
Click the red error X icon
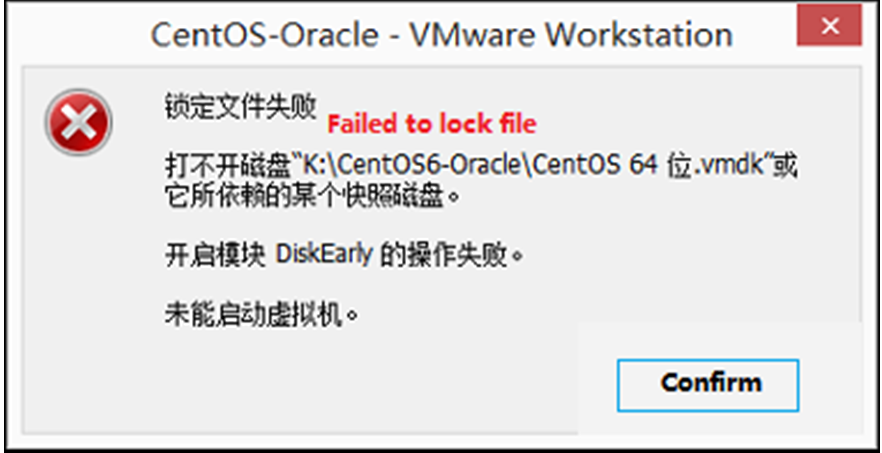(x=78, y=123)
